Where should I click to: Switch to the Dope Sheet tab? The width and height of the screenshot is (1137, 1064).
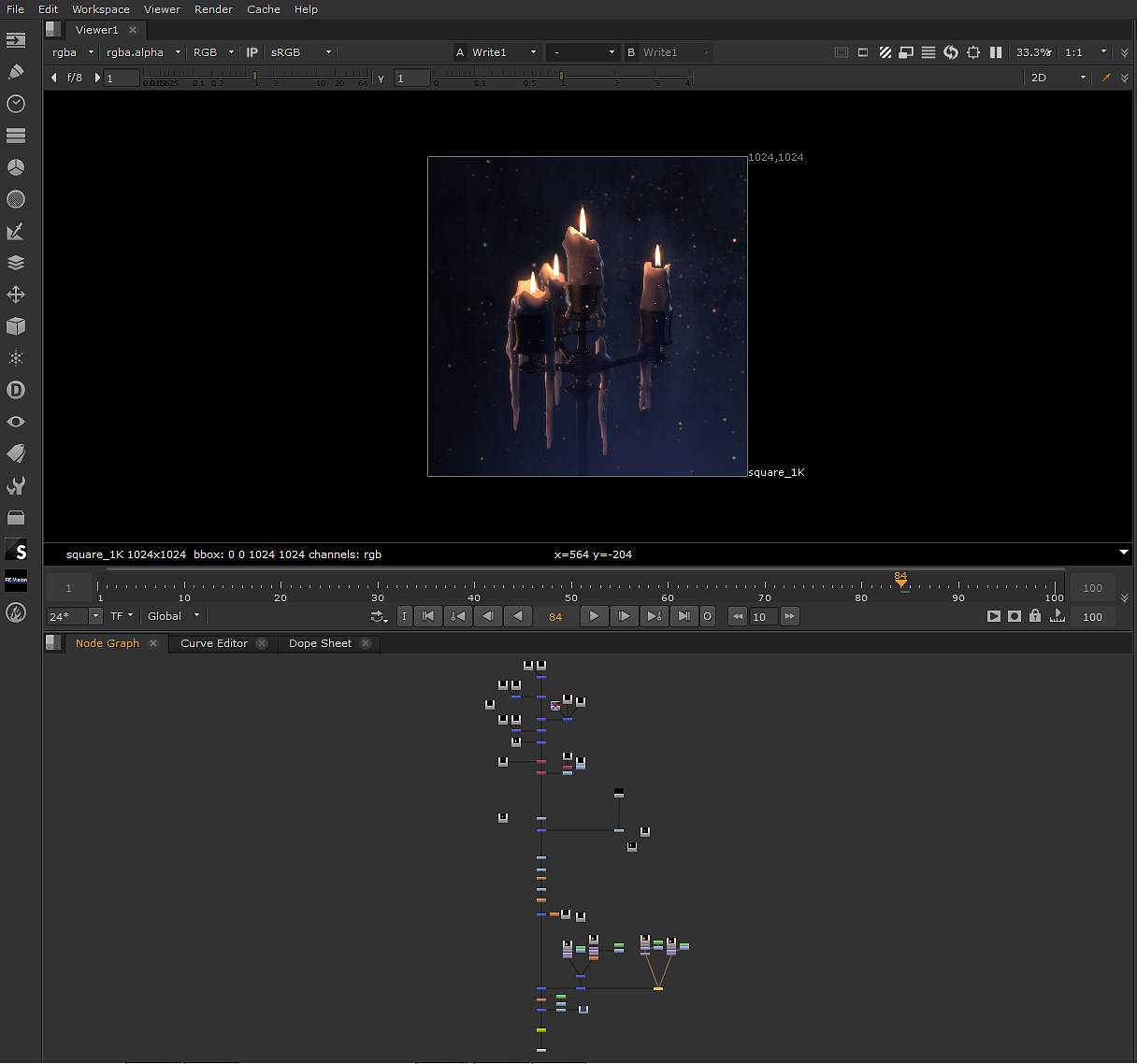tap(320, 643)
